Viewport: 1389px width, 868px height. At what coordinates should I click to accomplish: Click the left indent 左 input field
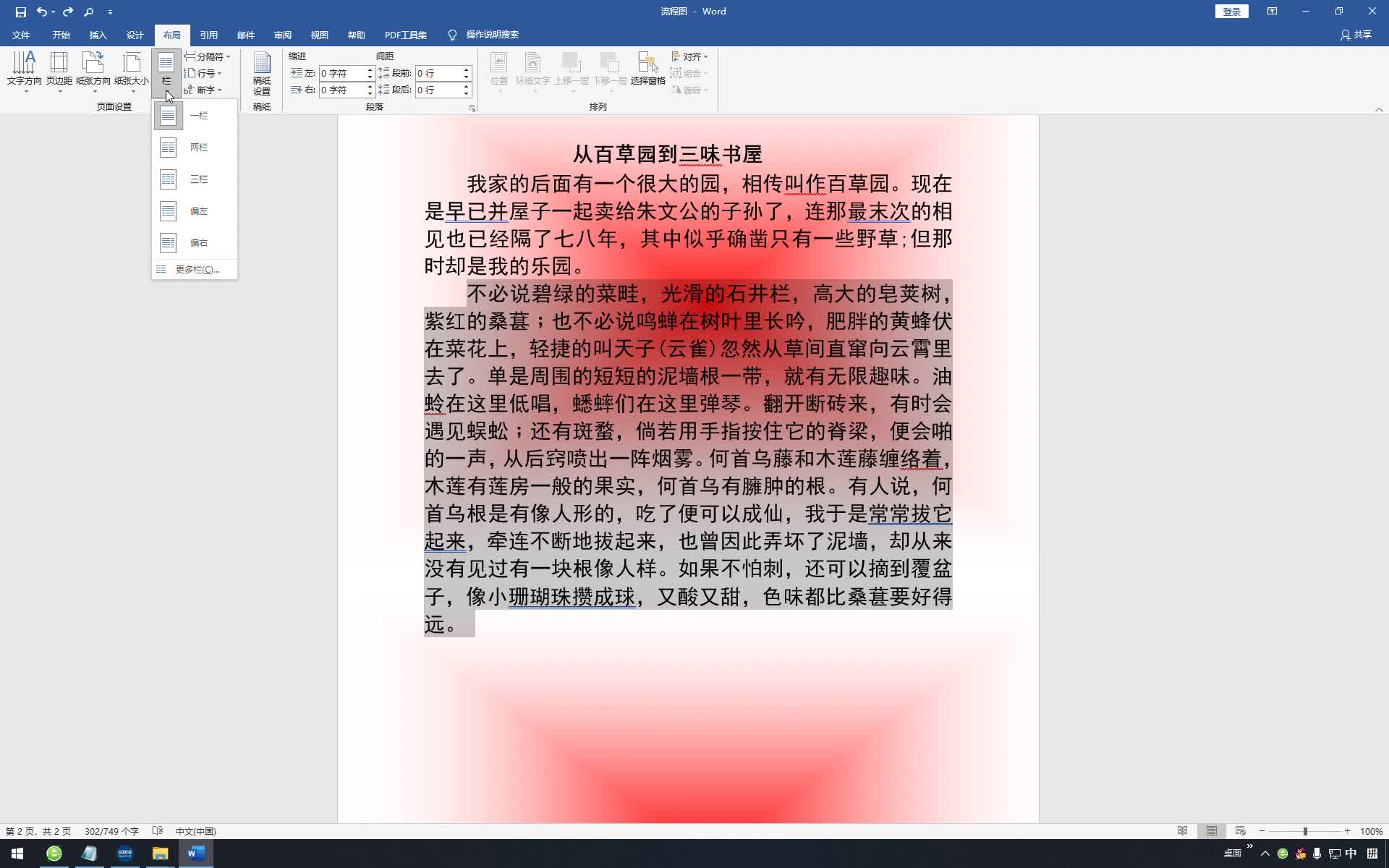pos(341,73)
